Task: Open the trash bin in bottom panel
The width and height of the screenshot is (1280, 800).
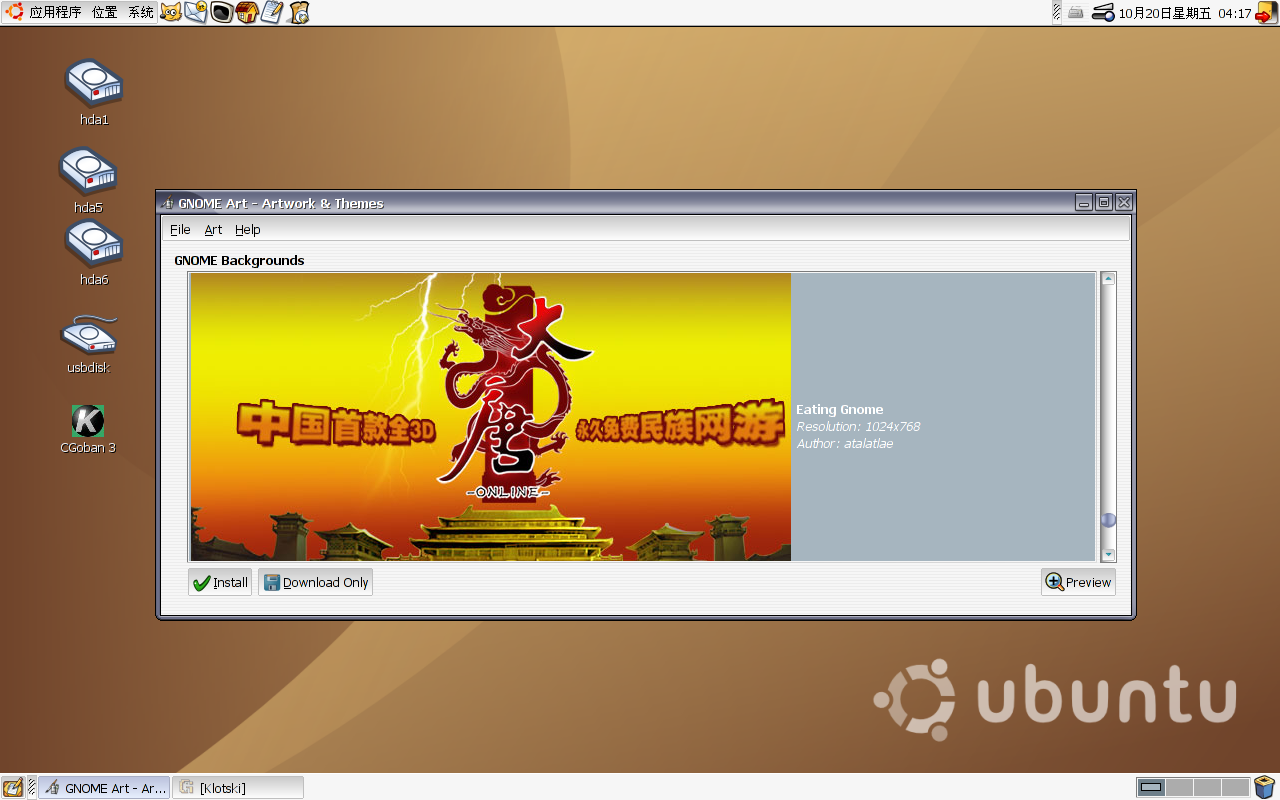Action: coord(1265,787)
